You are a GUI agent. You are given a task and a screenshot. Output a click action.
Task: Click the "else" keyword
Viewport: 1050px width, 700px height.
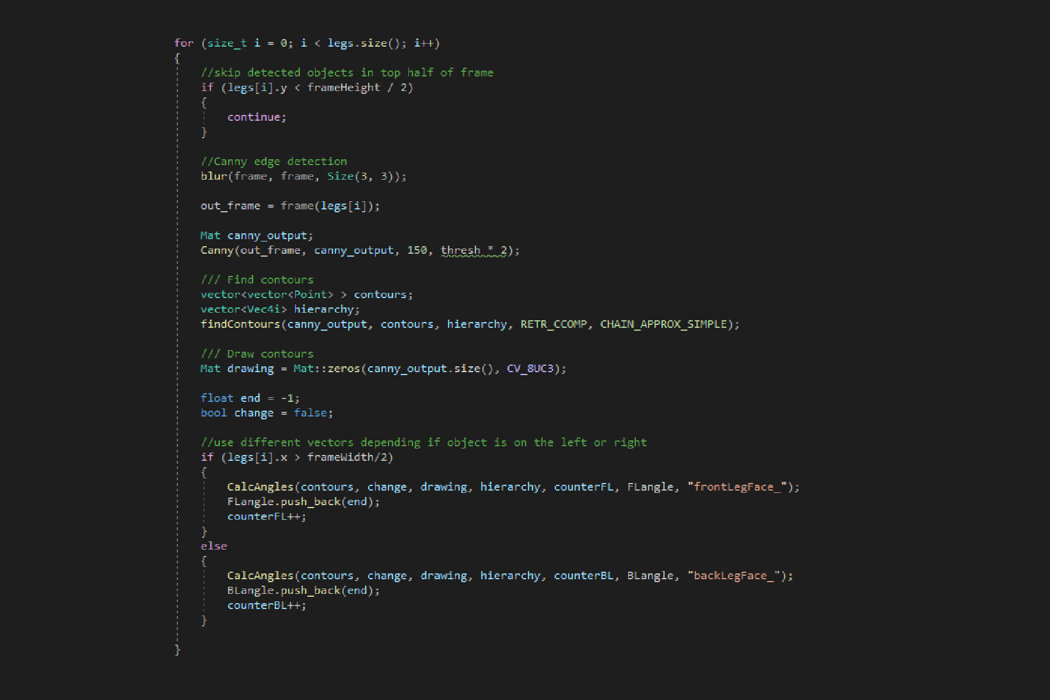(x=213, y=546)
